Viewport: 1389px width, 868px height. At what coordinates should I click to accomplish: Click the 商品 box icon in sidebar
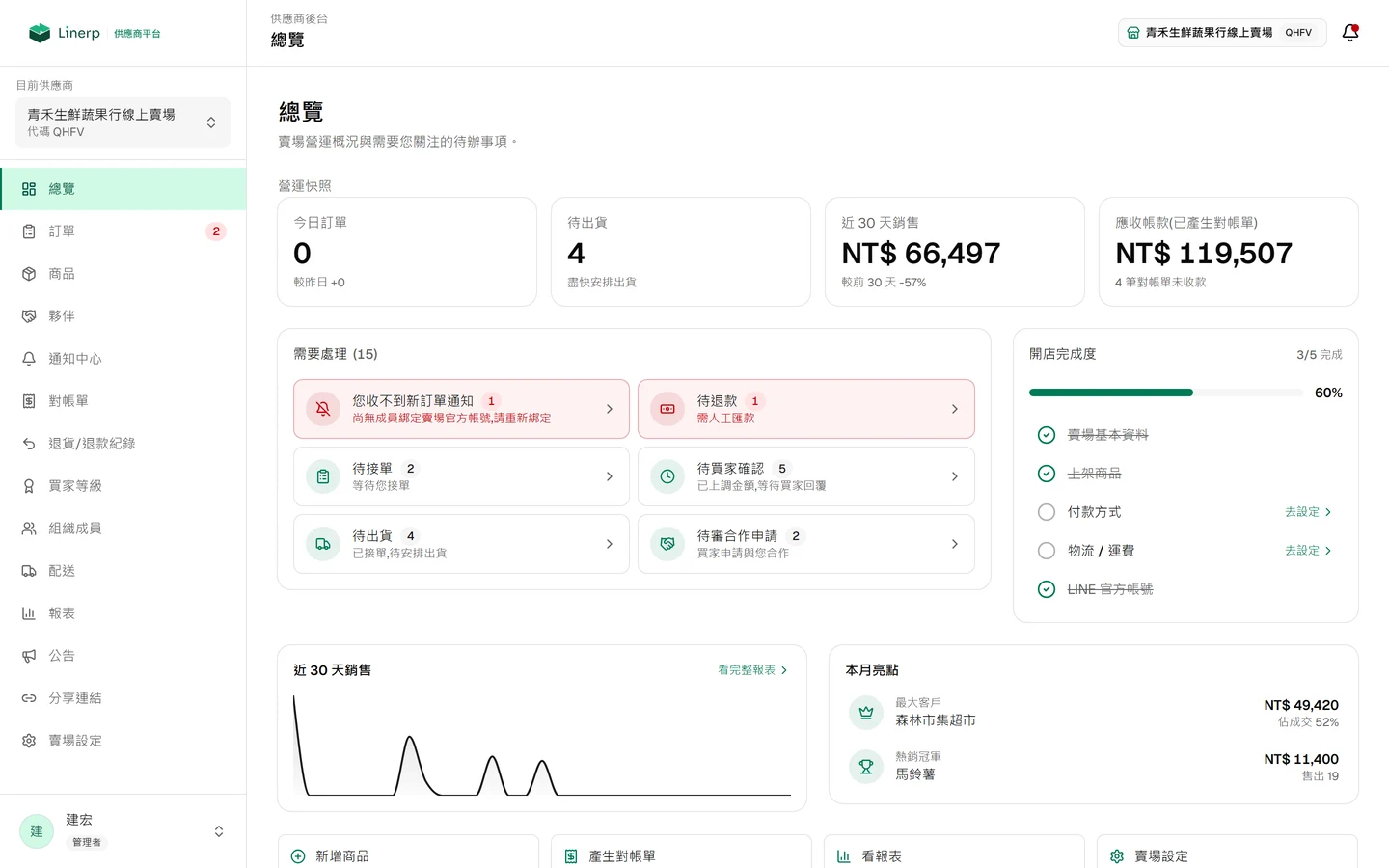coord(29,274)
